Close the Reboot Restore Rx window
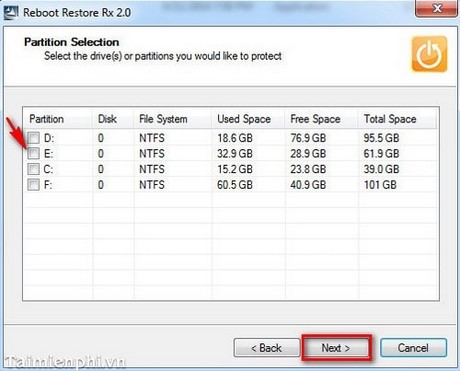 click(x=436, y=8)
